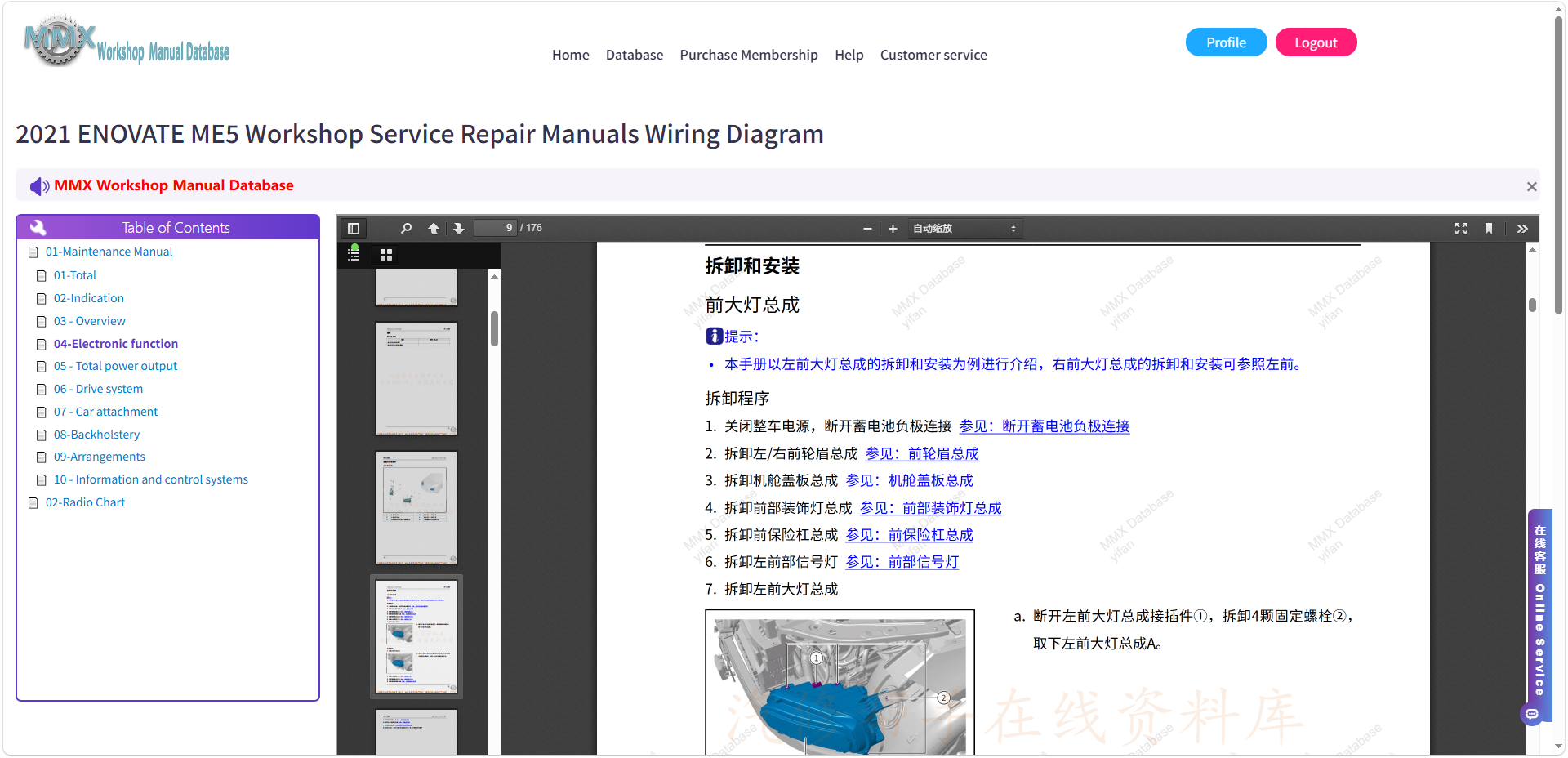
Task: Go to the next PDF page
Action: coord(459,229)
